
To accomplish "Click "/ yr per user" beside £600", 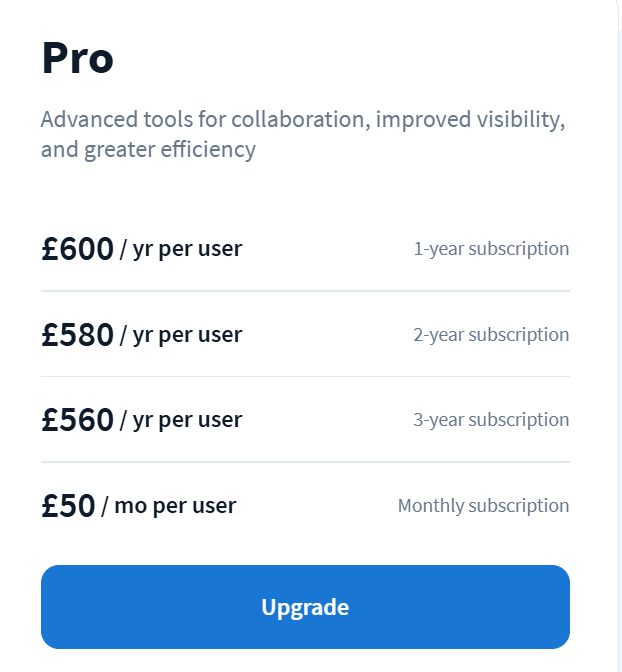I will click(x=181, y=249).
